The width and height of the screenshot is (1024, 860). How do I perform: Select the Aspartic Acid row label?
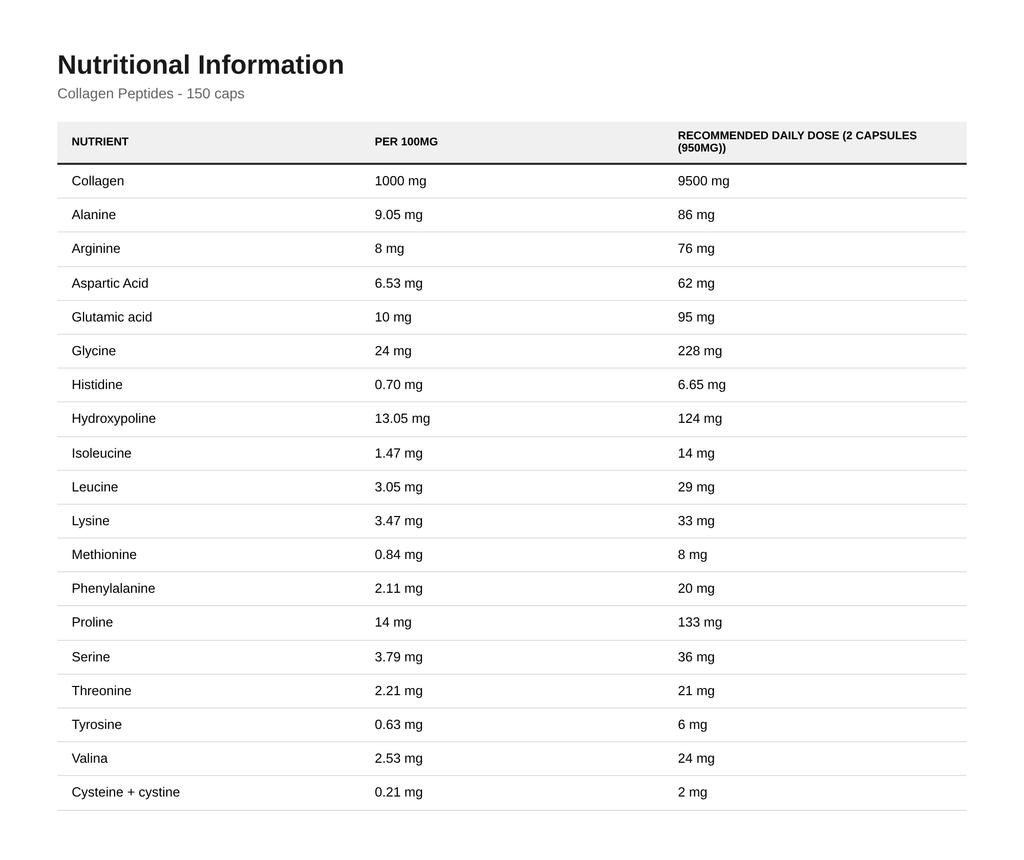[110, 283]
